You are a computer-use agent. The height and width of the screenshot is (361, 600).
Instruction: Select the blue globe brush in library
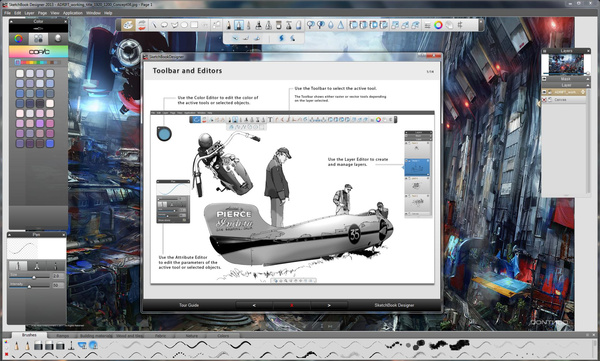click(93, 346)
